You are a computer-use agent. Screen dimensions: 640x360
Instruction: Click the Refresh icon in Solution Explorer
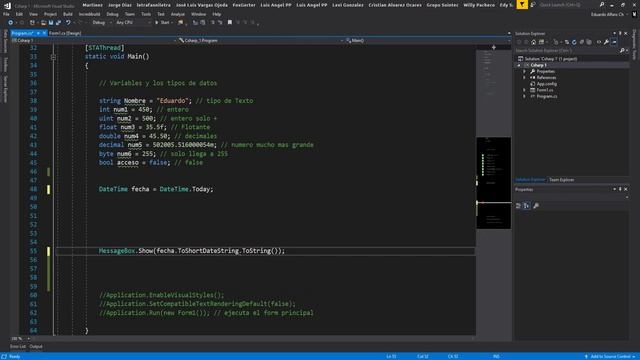tap(574, 42)
